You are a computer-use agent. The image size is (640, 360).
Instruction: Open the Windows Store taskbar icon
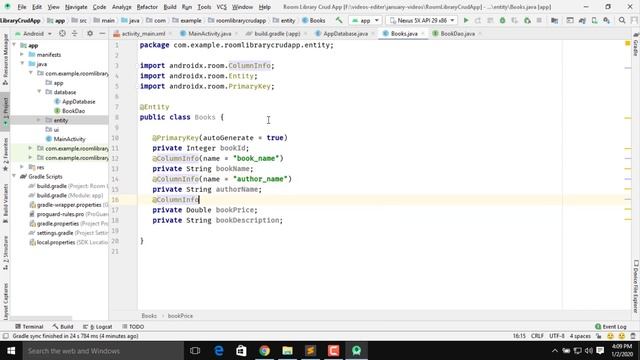click(x=242, y=351)
